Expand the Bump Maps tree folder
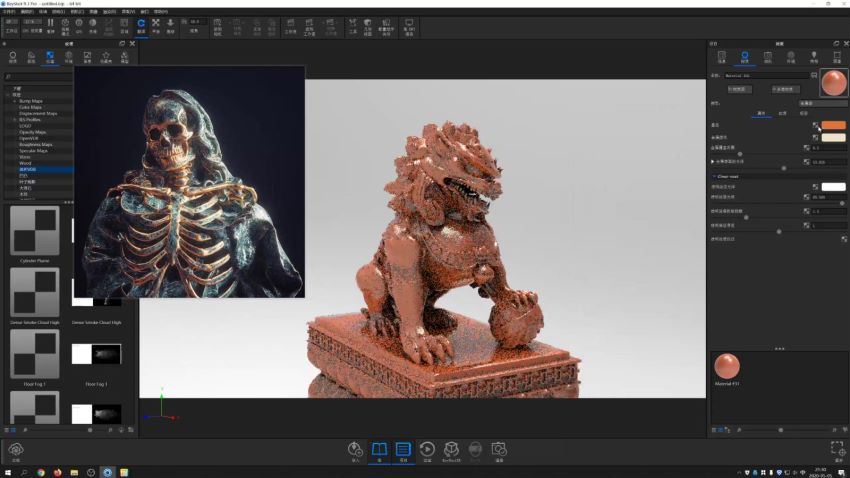The height and width of the screenshot is (478, 850). 14,101
